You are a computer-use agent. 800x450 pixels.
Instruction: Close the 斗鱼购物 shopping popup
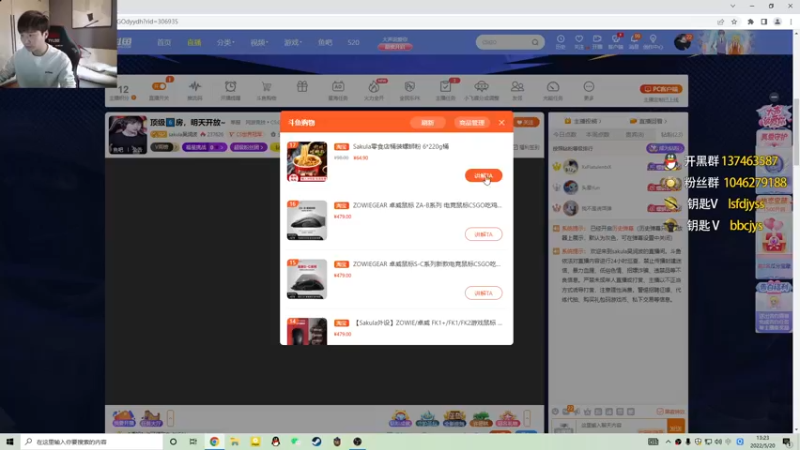click(502, 122)
